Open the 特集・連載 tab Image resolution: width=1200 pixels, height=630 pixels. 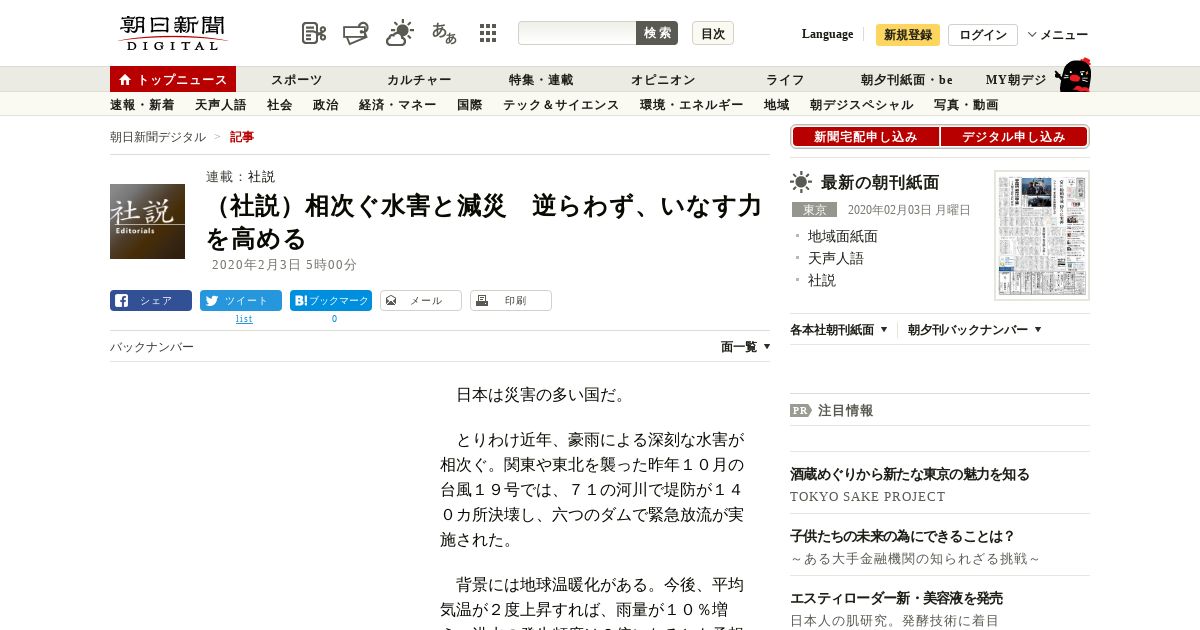coord(541,80)
